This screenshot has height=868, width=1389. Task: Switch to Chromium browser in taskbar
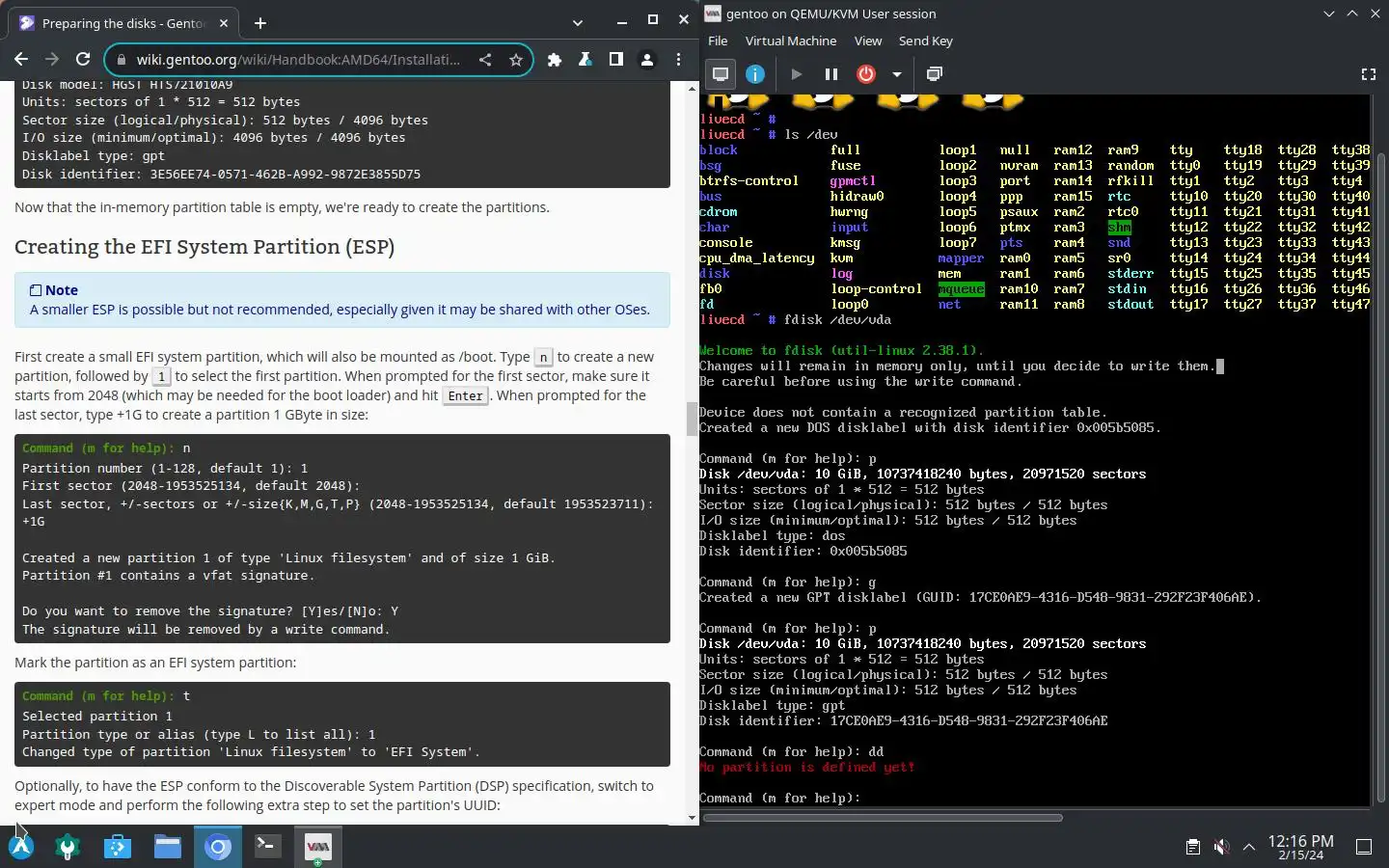coord(218,847)
